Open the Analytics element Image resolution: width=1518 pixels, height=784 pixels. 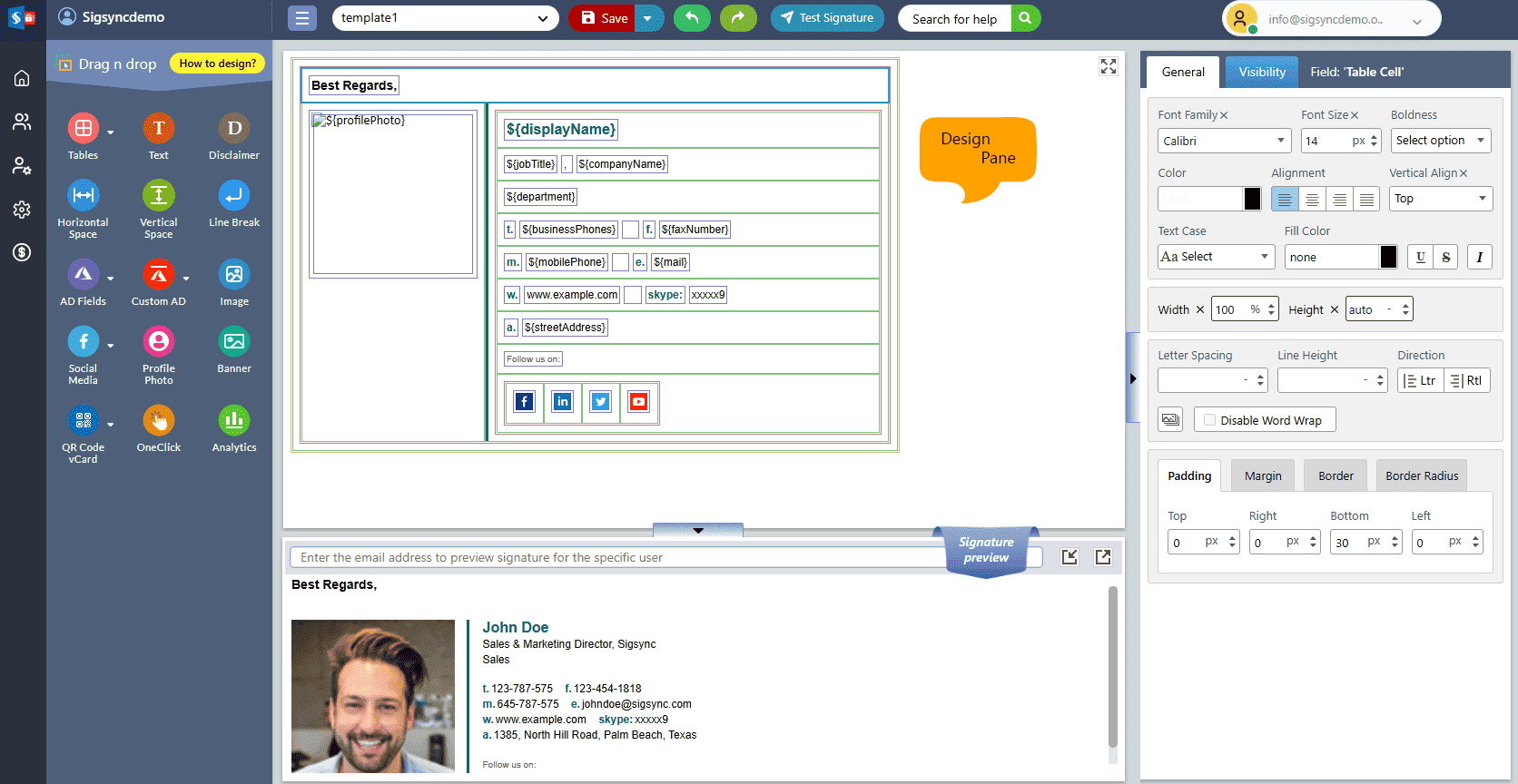coord(234,421)
